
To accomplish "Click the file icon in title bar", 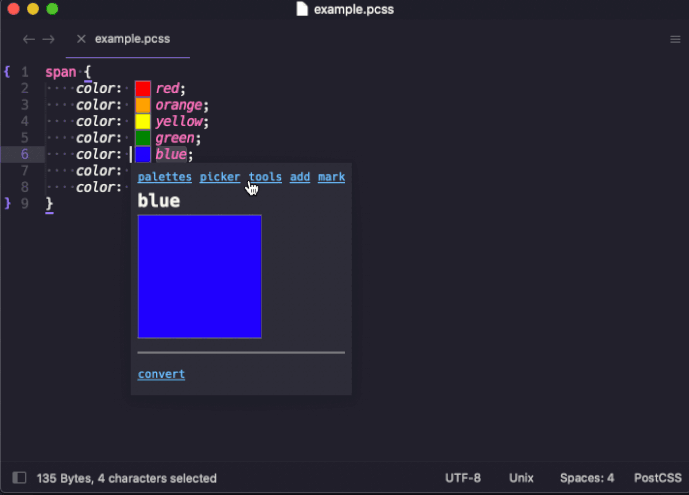I will pos(302,9).
